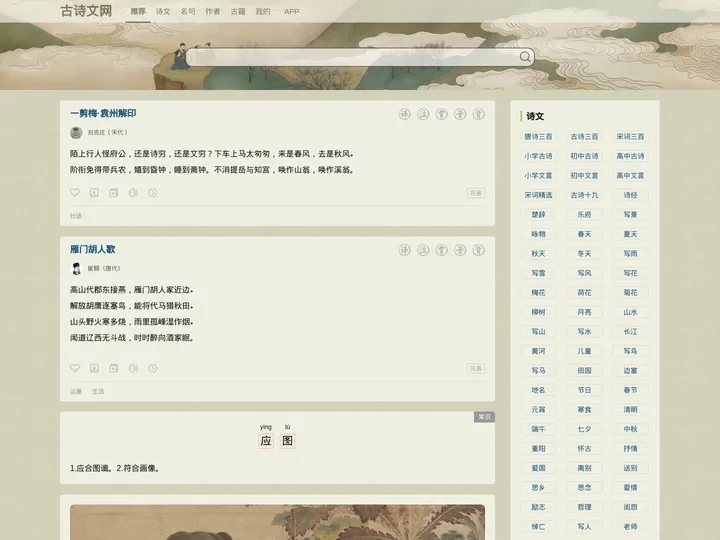Play audio reading of 雁门胡人歌
Viewport: 720px width, 540px height.
tap(133, 368)
